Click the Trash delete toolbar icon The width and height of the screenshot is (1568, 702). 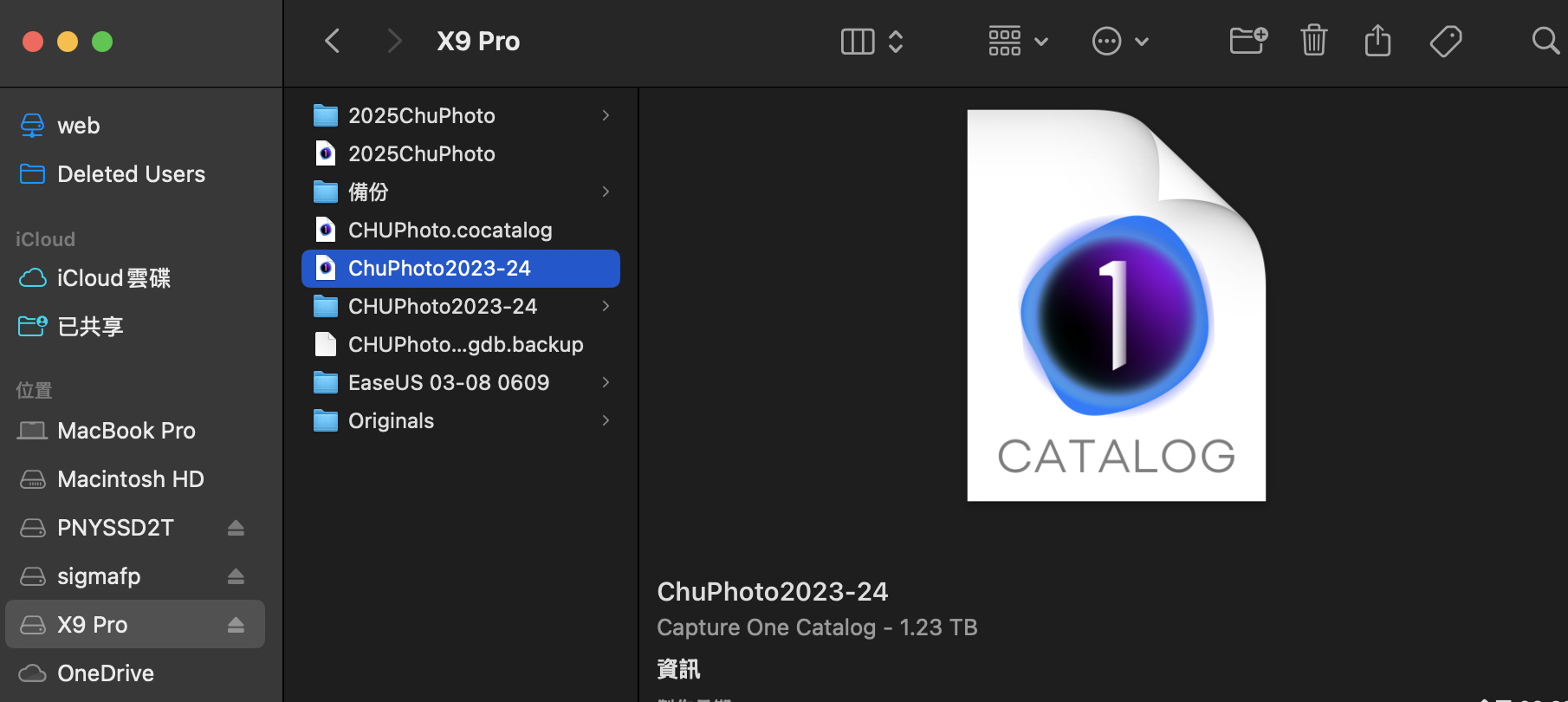point(1313,41)
